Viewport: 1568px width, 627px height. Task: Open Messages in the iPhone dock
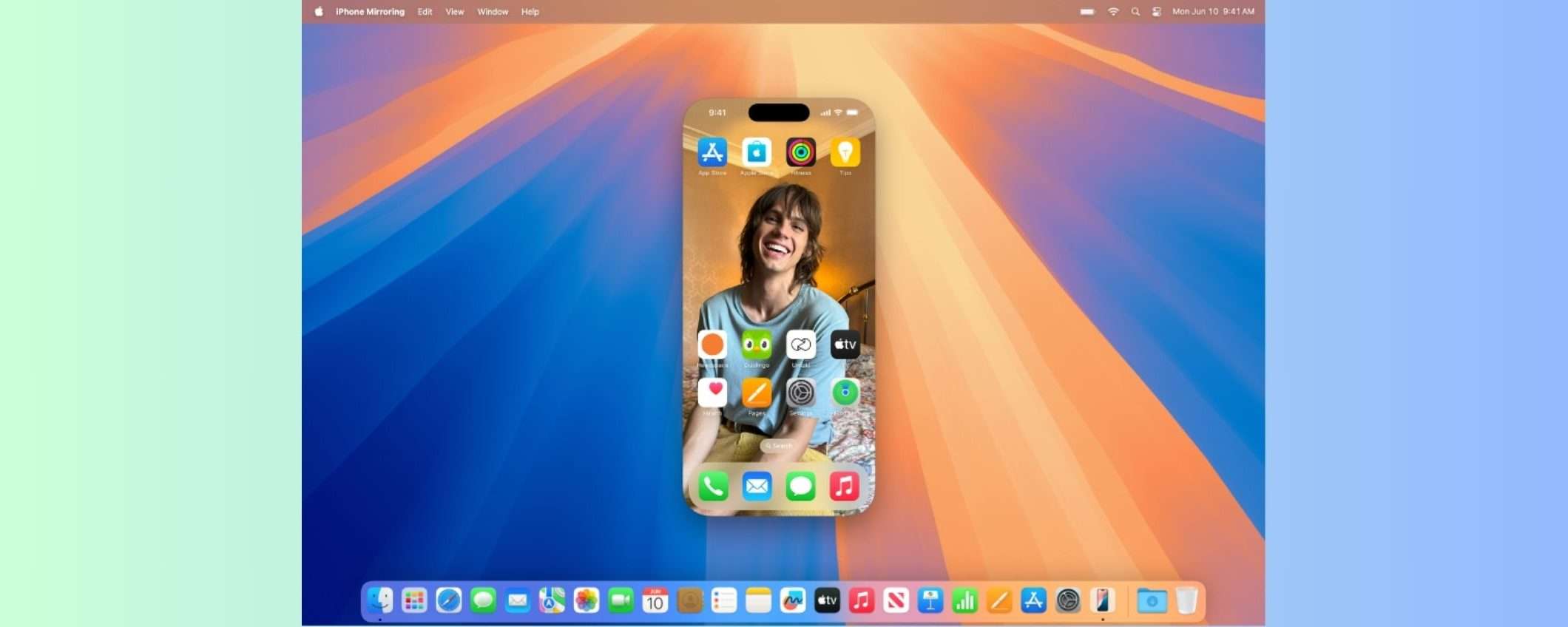800,487
